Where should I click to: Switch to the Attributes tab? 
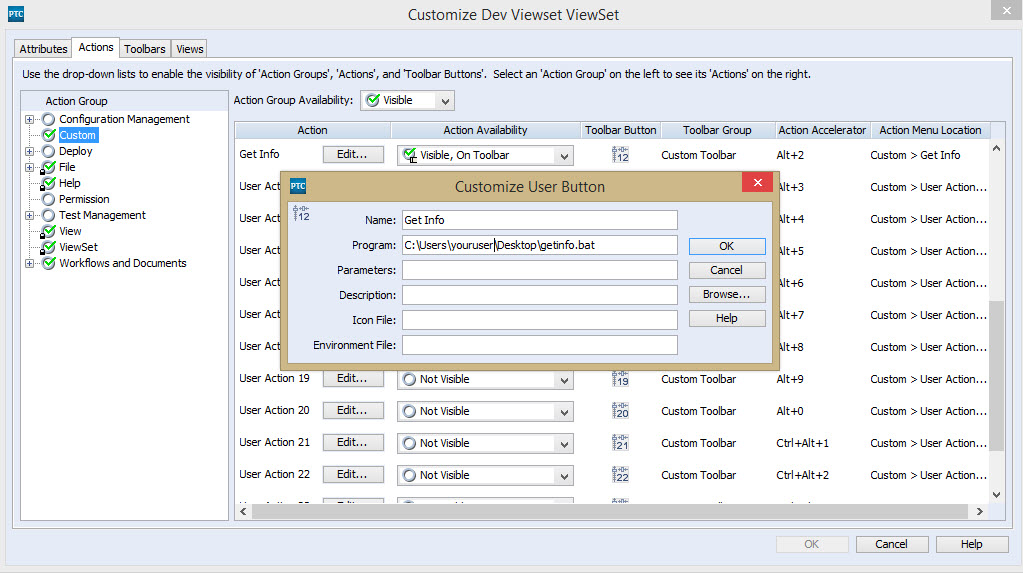point(43,49)
